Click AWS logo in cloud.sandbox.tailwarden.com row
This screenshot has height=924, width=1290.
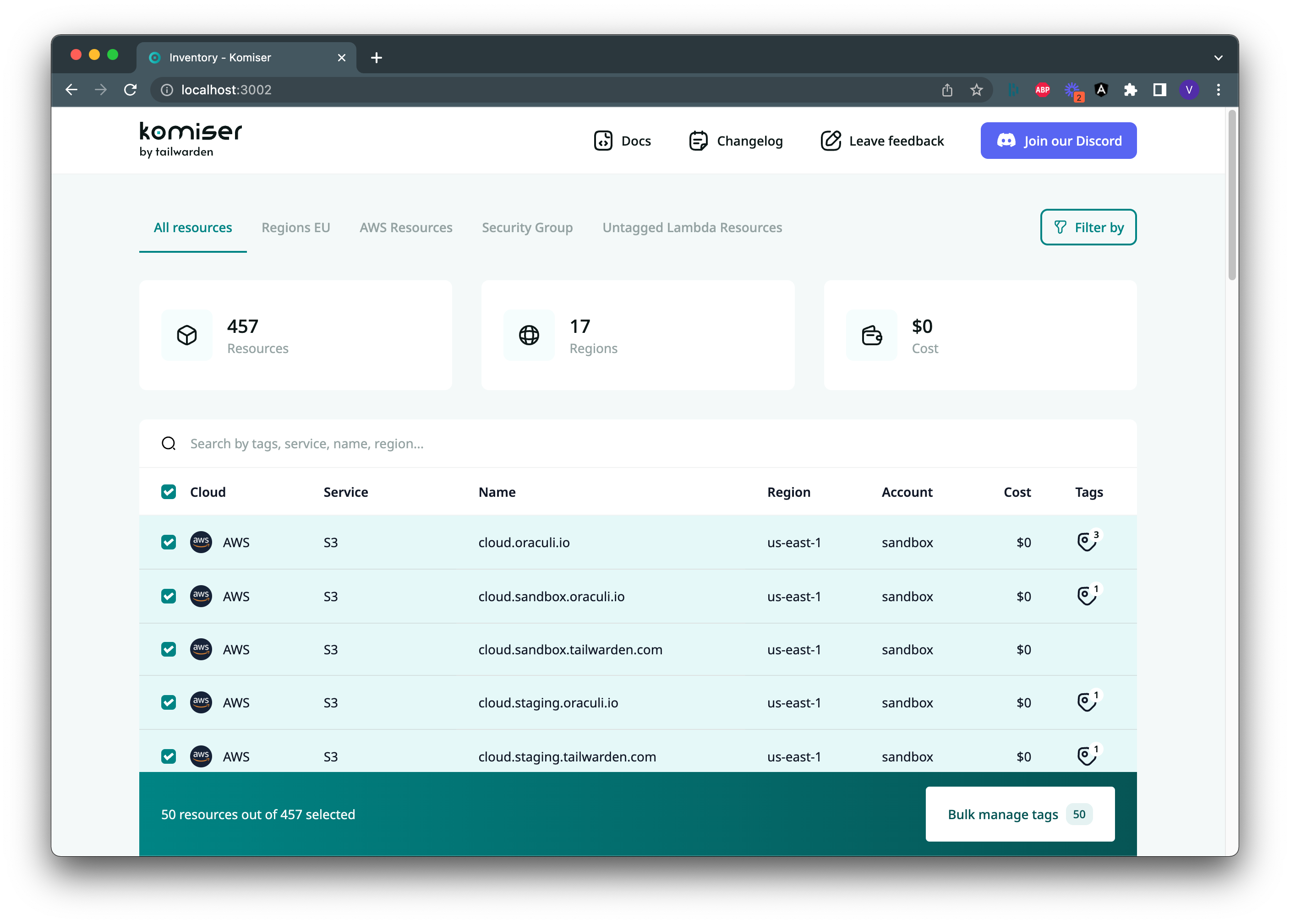point(201,649)
